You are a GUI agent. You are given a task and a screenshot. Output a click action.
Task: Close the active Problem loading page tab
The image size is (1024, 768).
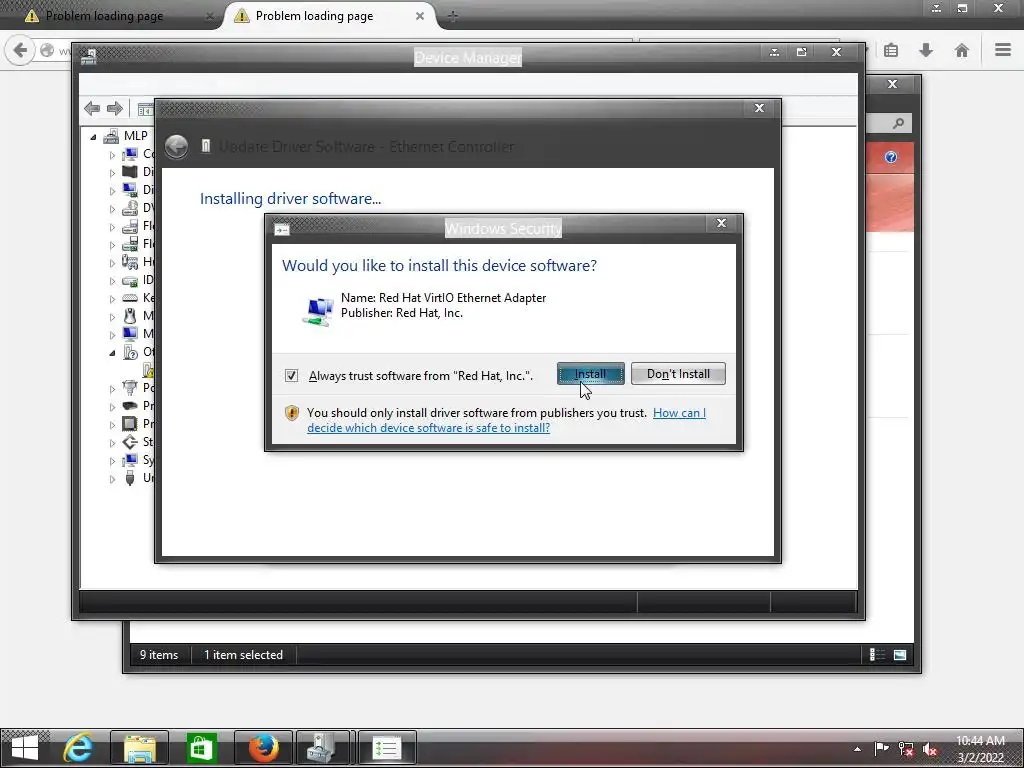pos(420,16)
